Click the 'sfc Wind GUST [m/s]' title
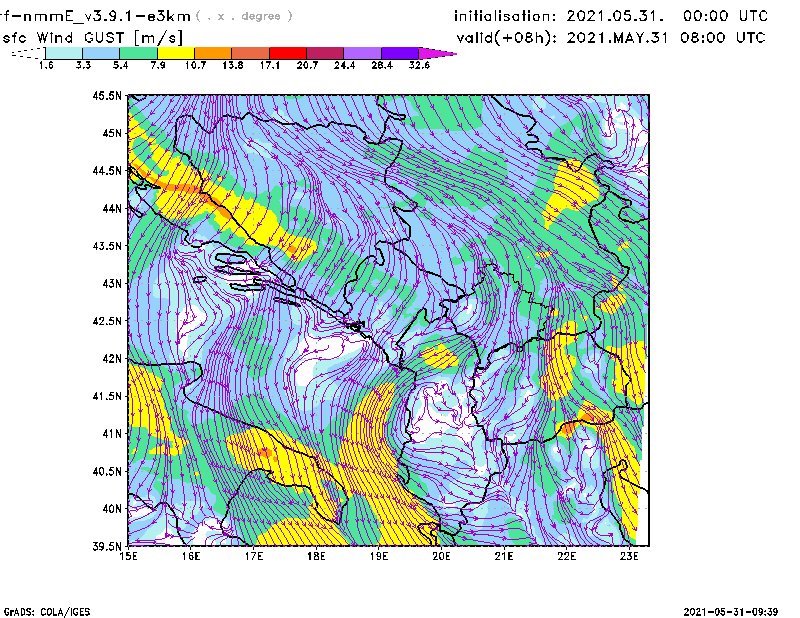 (92, 38)
